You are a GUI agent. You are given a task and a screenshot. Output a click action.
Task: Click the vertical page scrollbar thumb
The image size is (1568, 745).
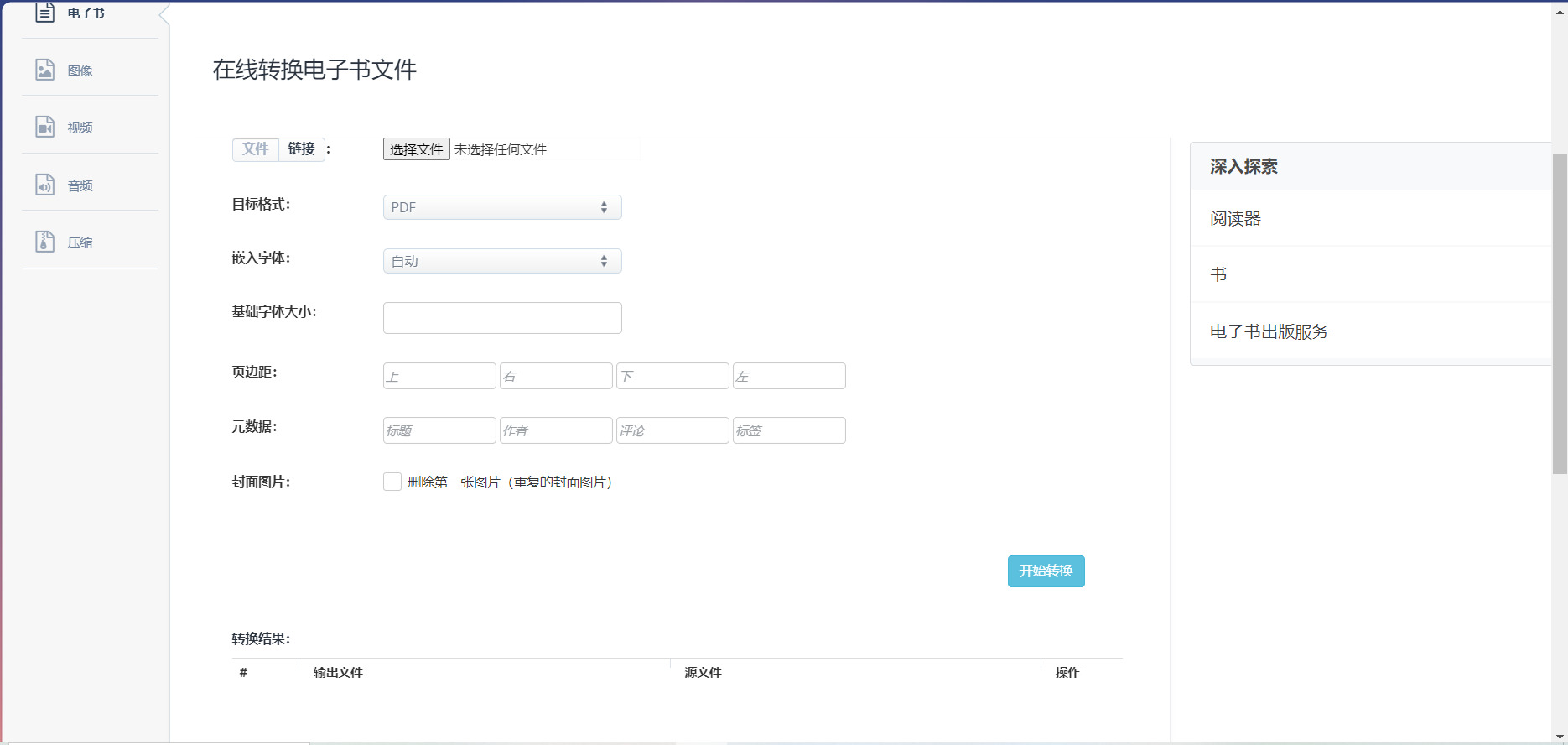(x=1560, y=314)
